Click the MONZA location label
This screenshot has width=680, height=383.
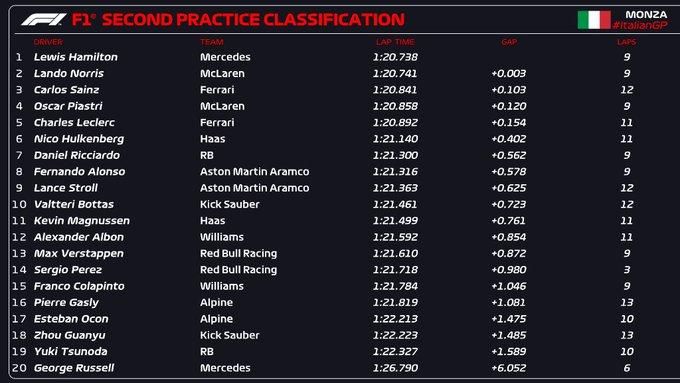click(646, 14)
